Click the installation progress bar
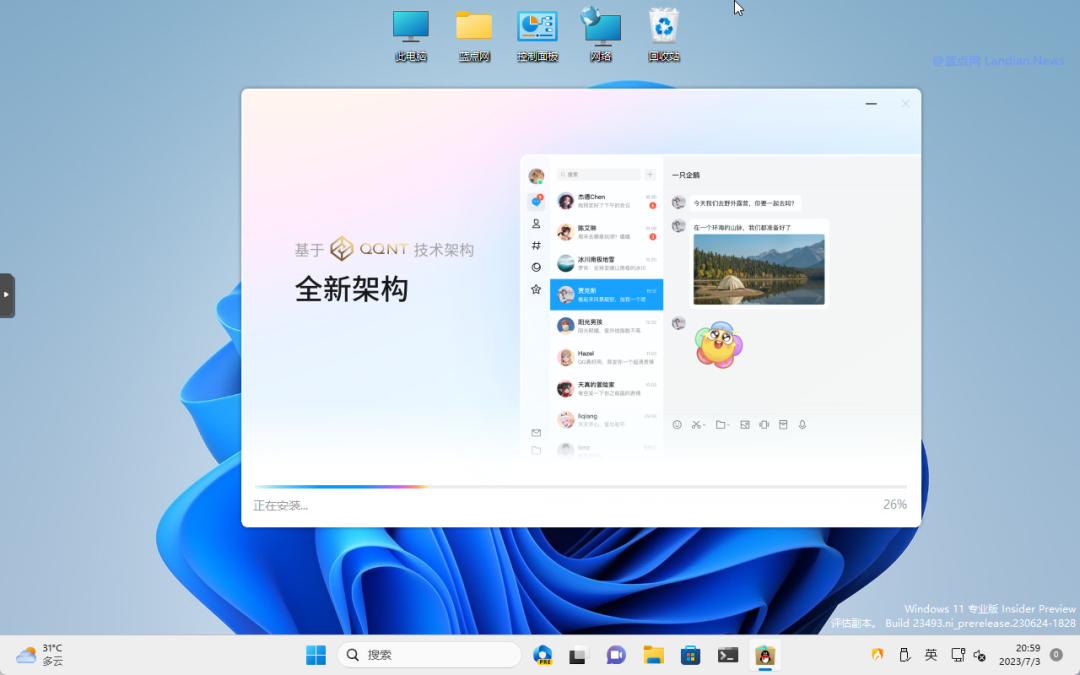The image size is (1080, 675). click(x=581, y=487)
